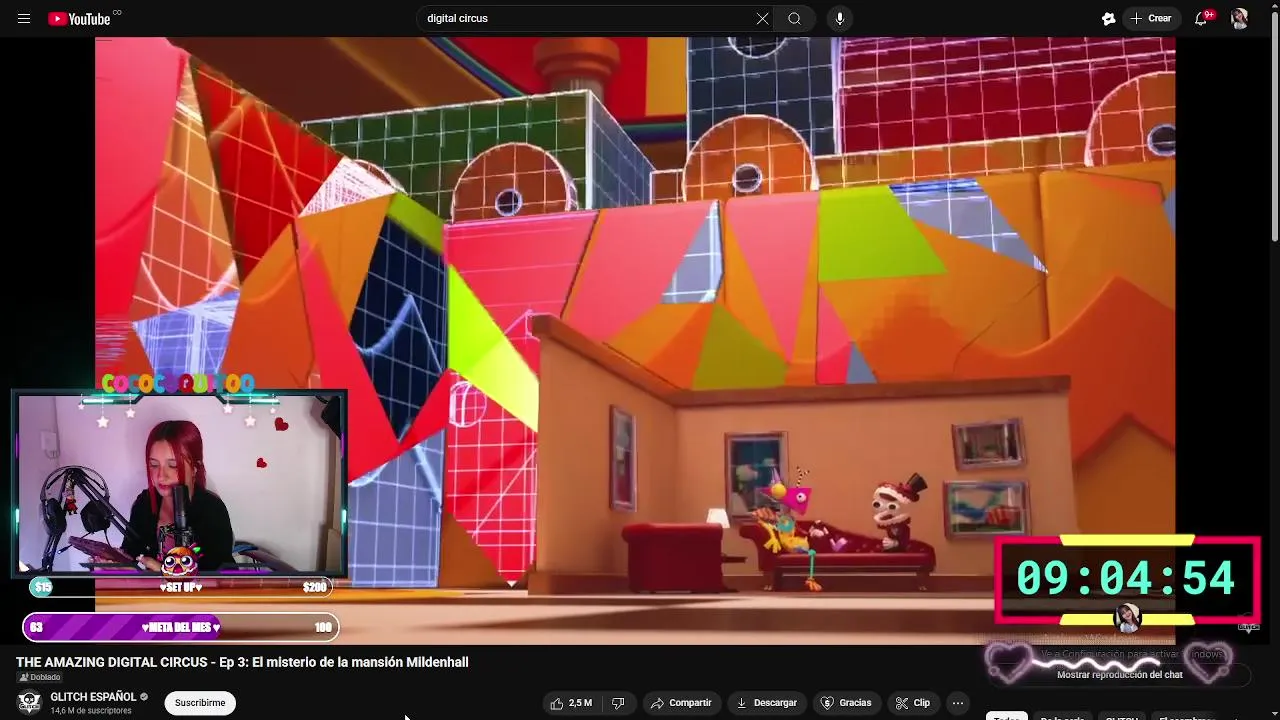Viewport: 1280px width, 720px height.
Task: Click the search magnifier button
Action: pos(794,19)
